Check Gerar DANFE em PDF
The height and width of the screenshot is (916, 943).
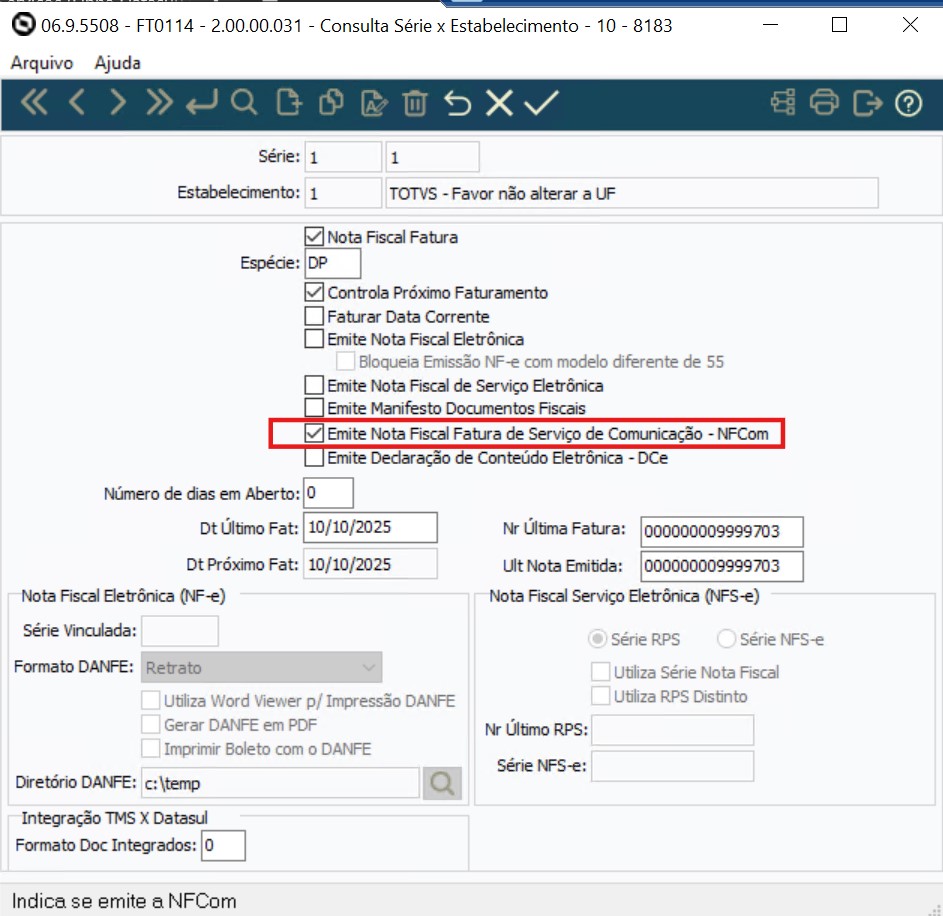[150, 724]
